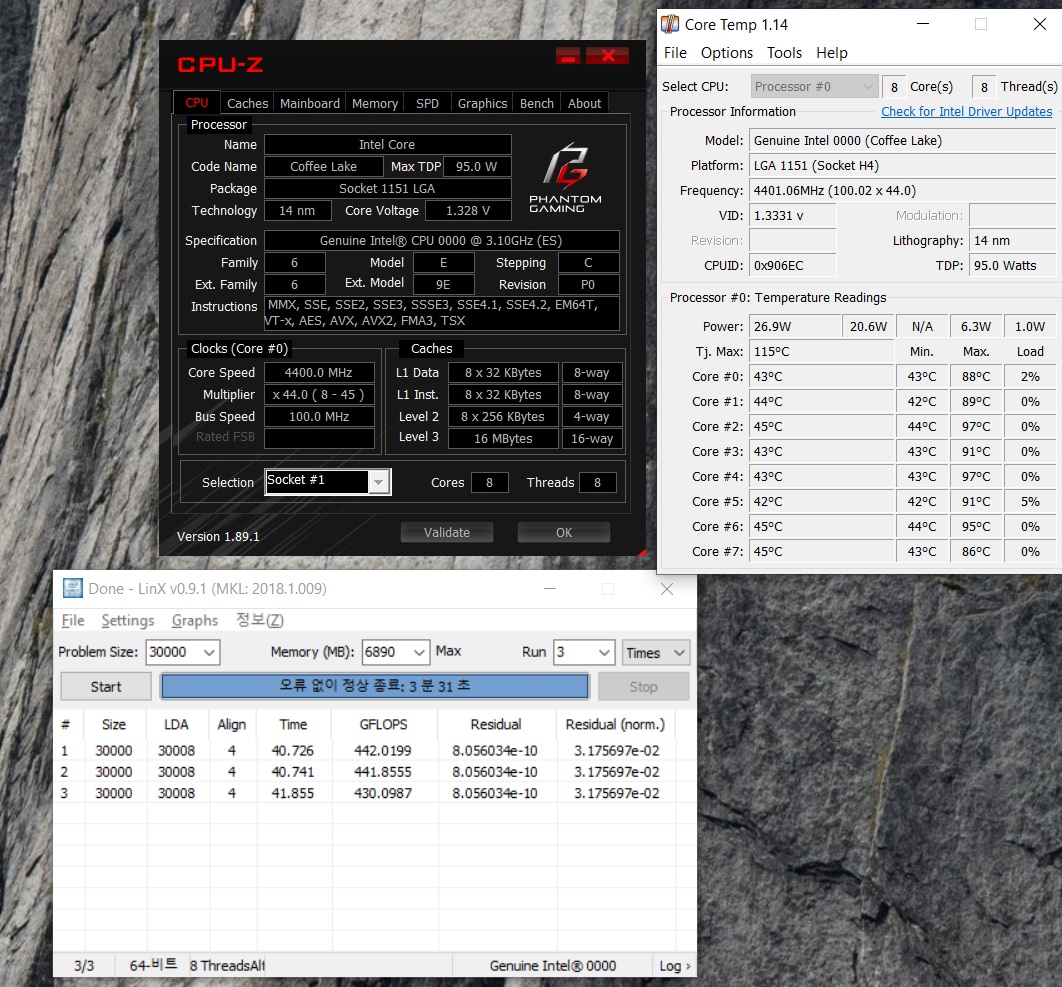Image resolution: width=1062 pixels, height=987 pixels.
Task: Click the Core Speed value 4400.0 MHz
Action: tap(318, 373)
